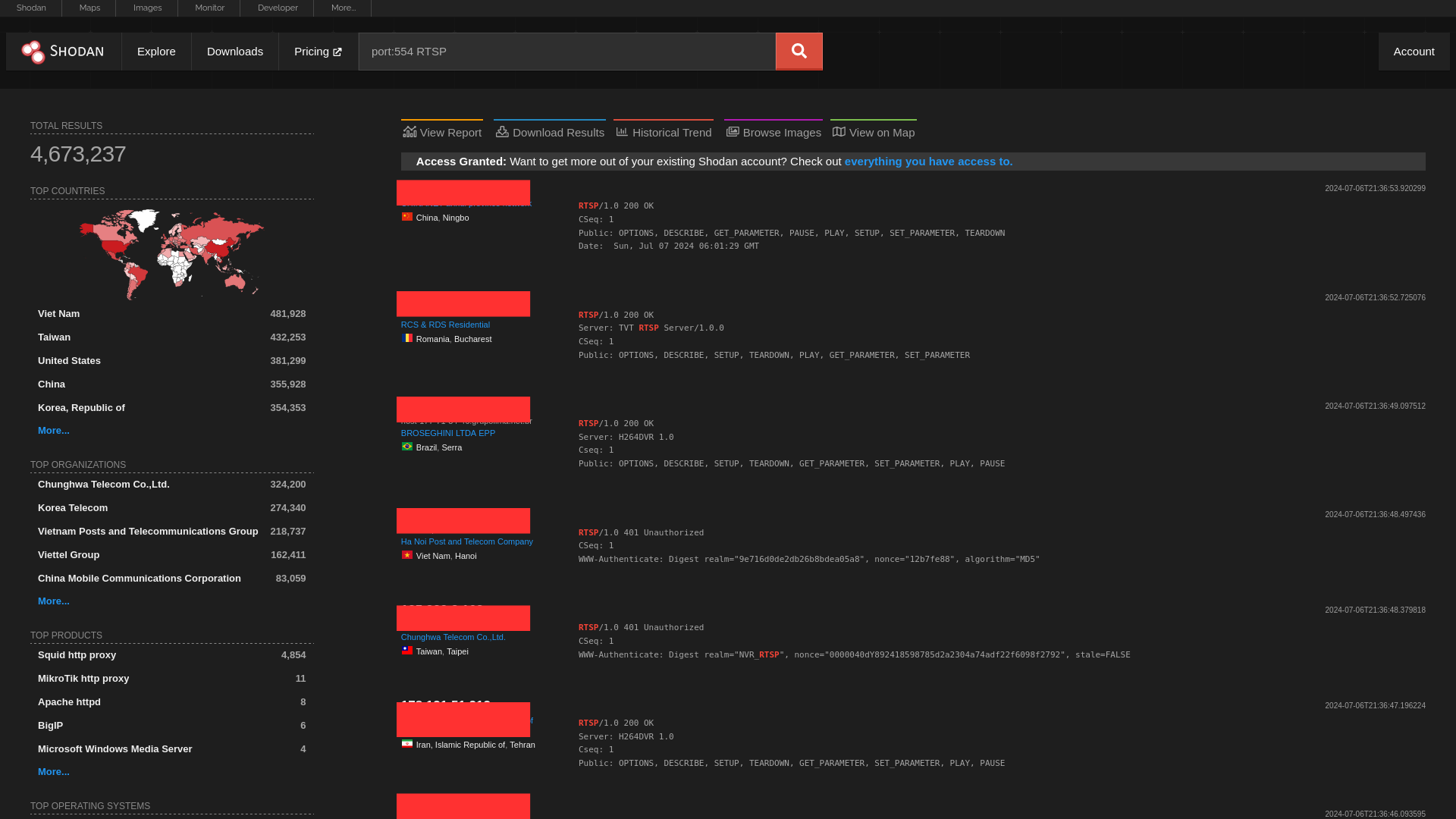The image size is (1456, 819).
Task: Open the Download Results link
Action: pos(550,131)
